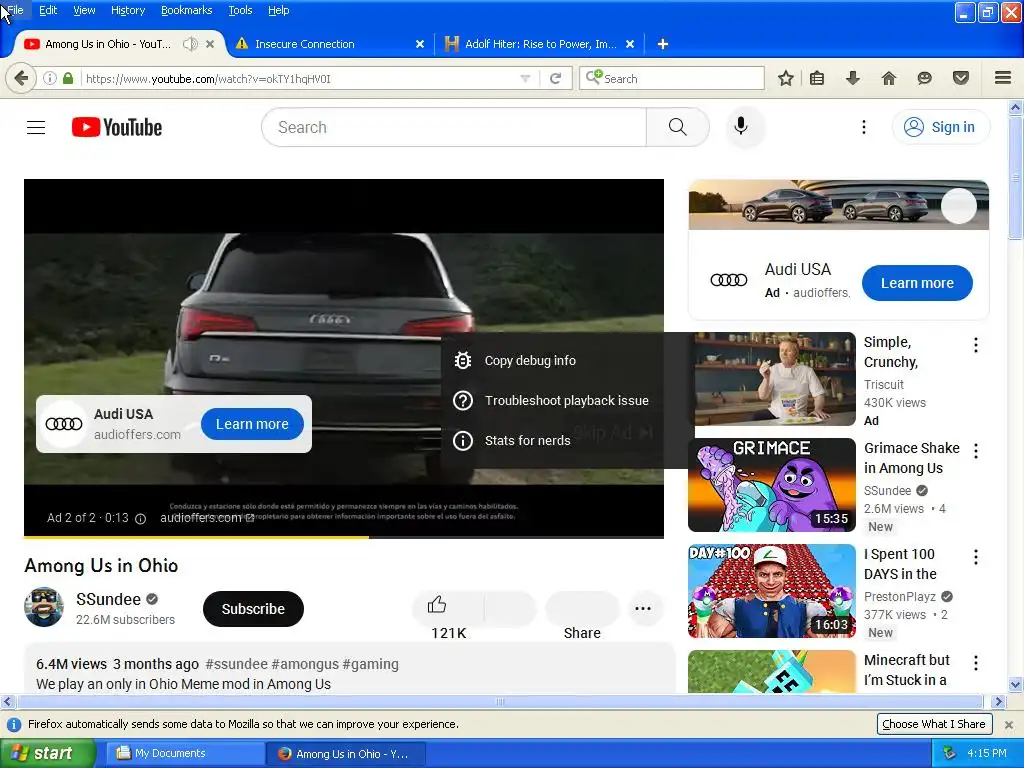The width and height of the screenshot is (1024, 768).
Task: Show your bookmarks list icon
Action: click(817, 78)
